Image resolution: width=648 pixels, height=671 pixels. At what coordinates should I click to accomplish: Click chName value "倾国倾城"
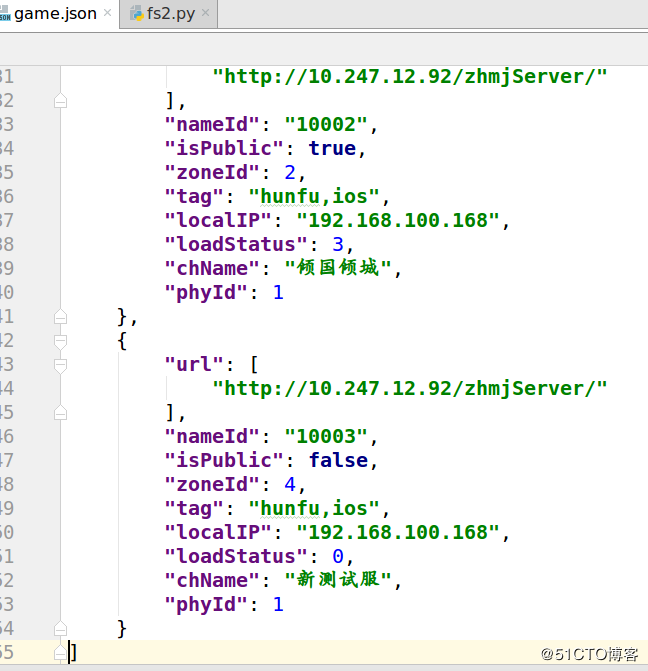tap(338, 268)
